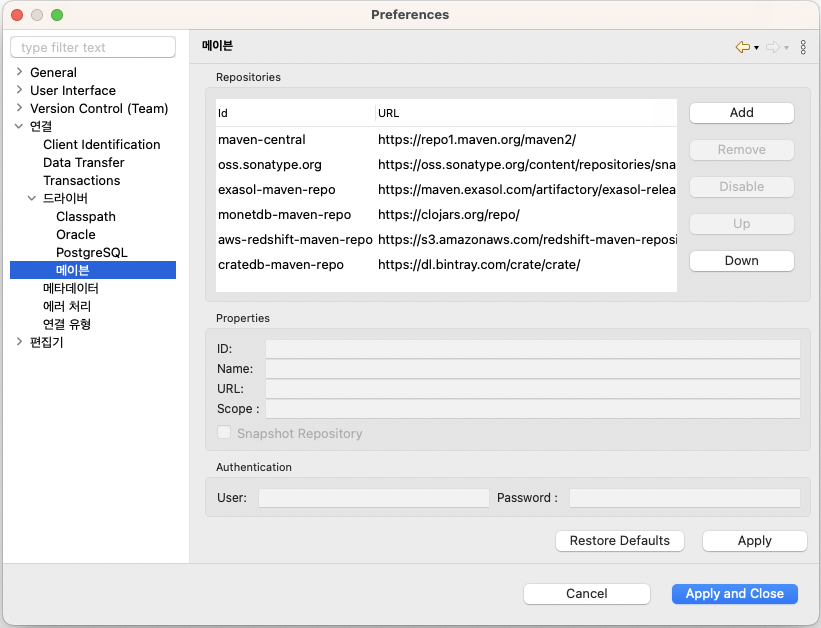Click the type filter text field

pos(92,48)
